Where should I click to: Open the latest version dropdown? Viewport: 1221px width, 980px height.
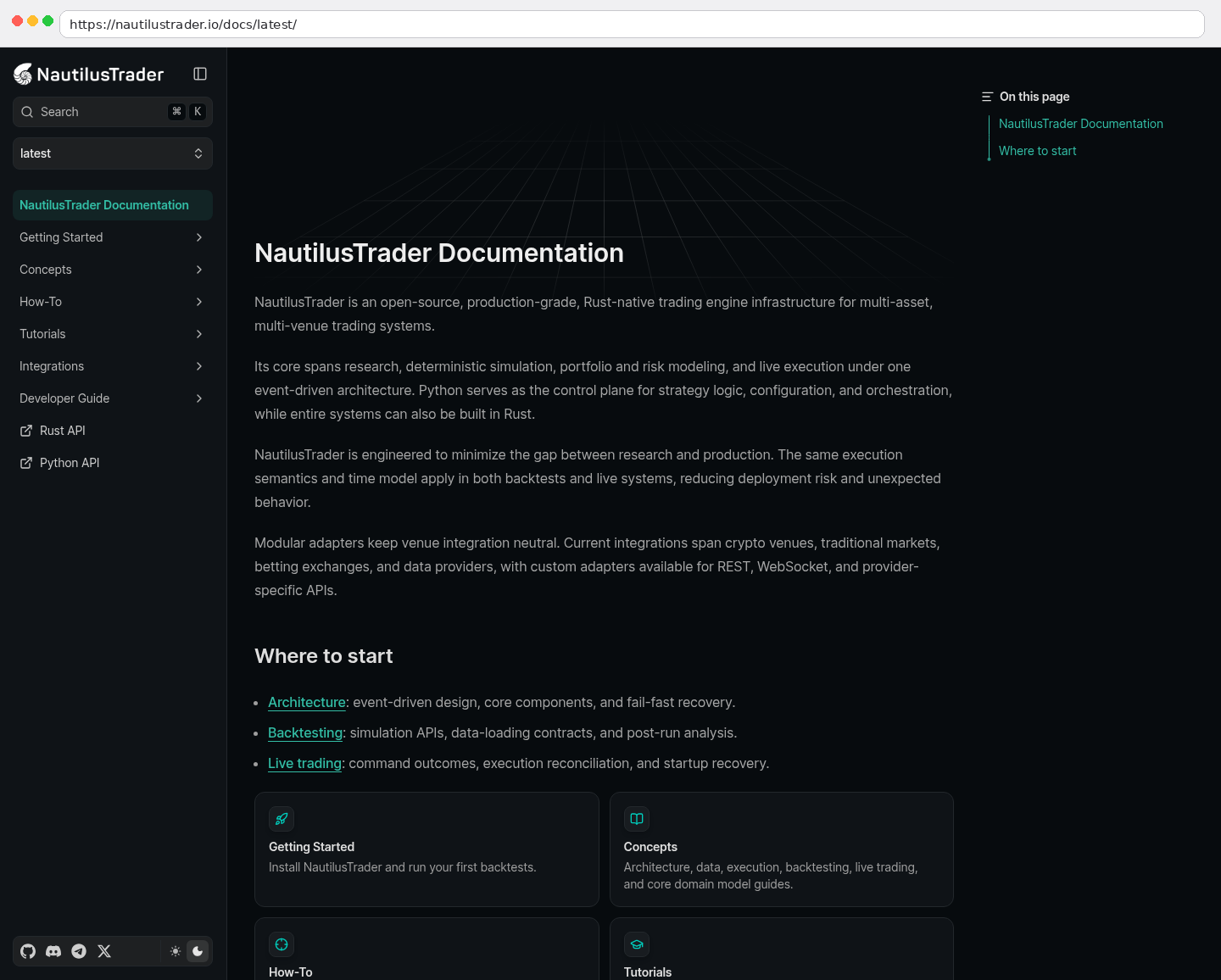click(x=113, y=153)
